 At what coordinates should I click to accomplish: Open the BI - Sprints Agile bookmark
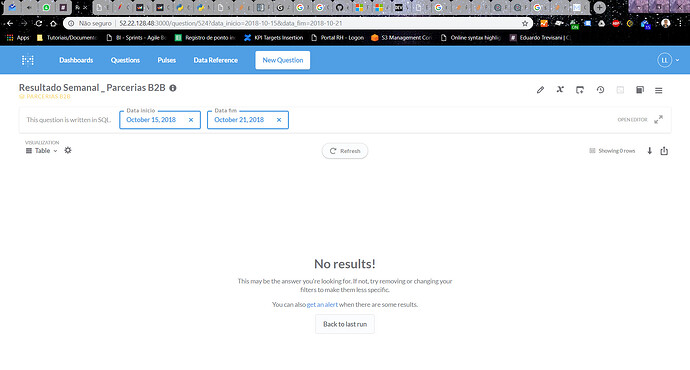coord(136,38)
